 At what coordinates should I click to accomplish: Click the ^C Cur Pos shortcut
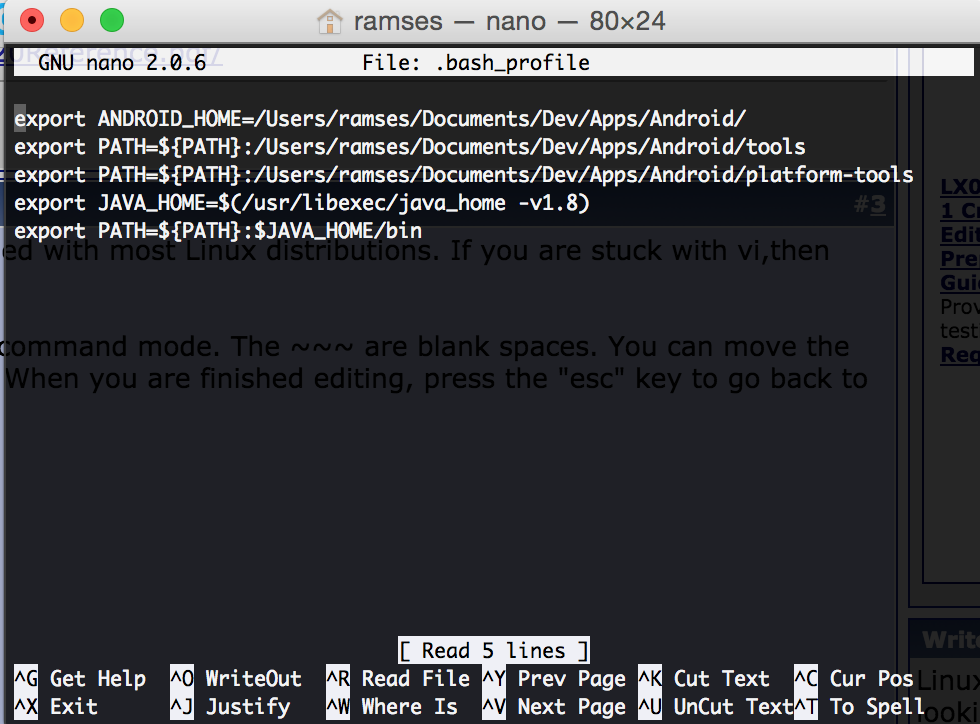(854, 679)
